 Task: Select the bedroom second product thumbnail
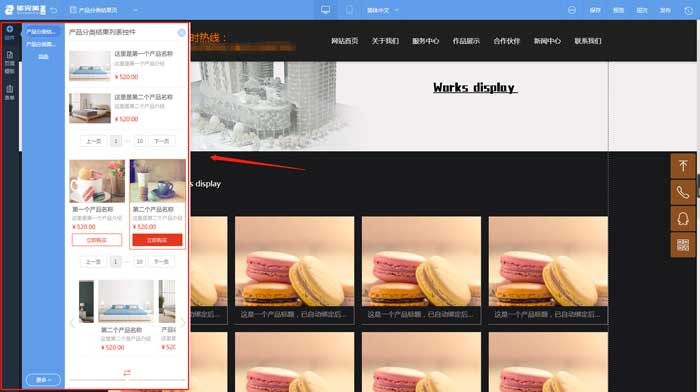tap(90, 108)
